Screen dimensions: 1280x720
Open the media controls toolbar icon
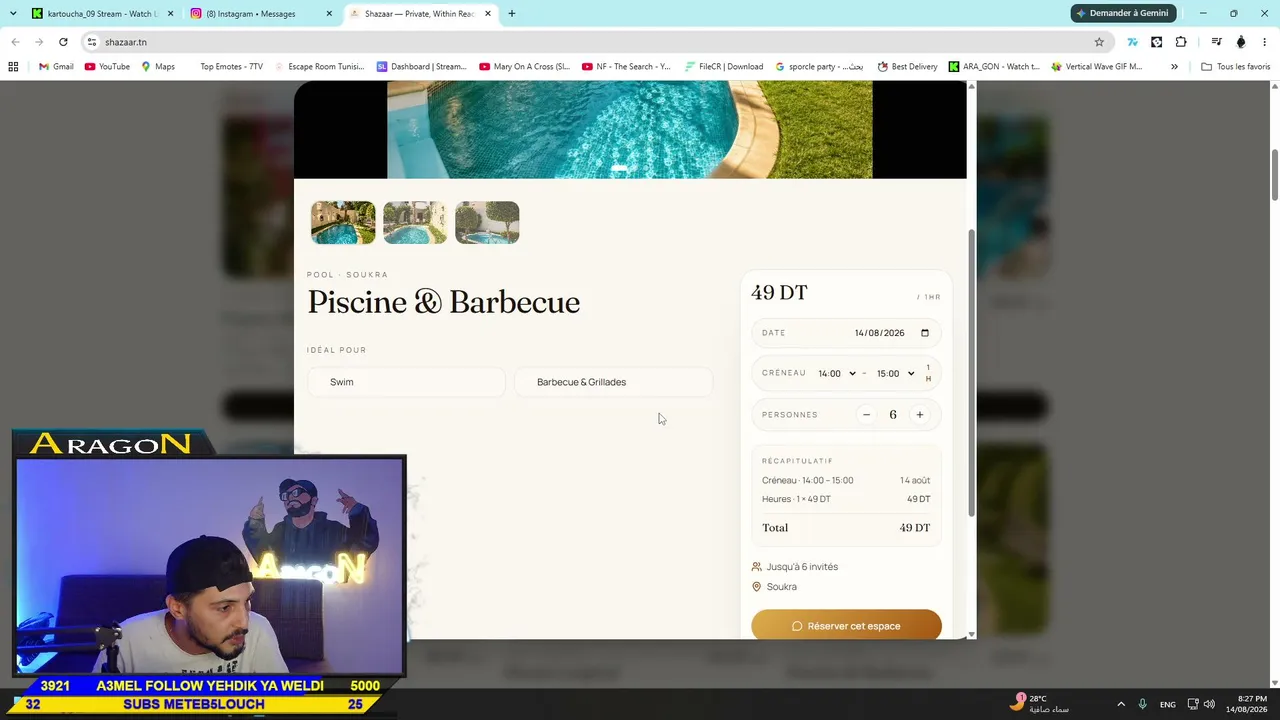coord(1216,42)
